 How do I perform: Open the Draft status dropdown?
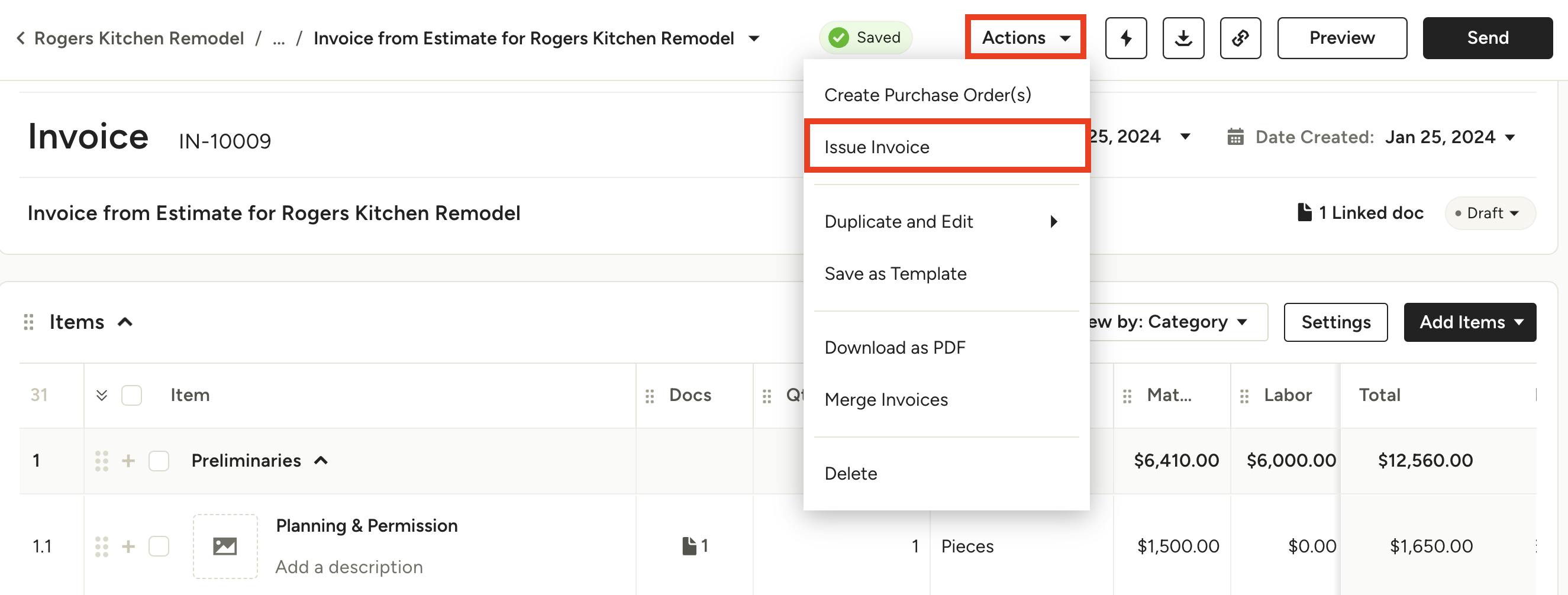coord(1490,214)
